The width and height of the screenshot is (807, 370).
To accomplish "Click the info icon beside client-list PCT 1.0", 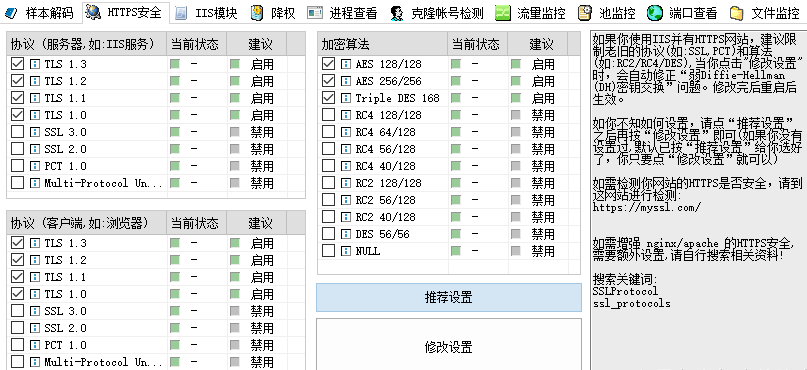I will (34, 344).
